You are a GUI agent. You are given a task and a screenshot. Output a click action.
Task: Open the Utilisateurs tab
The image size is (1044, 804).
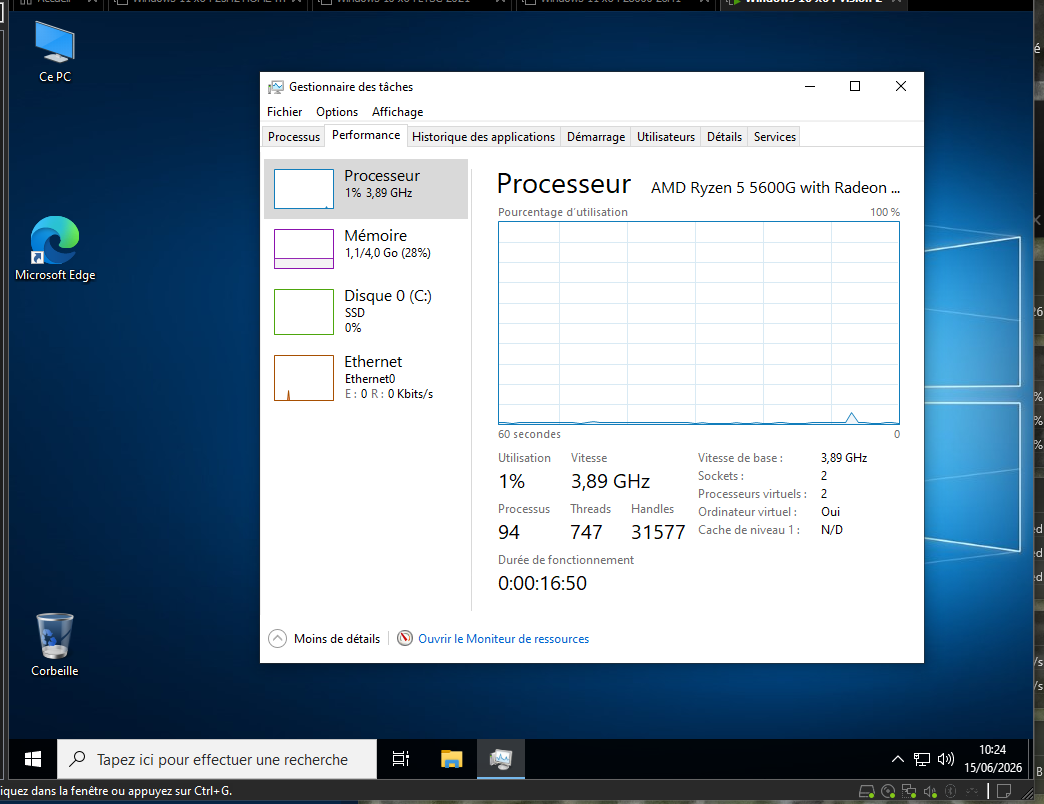(666, 136)
